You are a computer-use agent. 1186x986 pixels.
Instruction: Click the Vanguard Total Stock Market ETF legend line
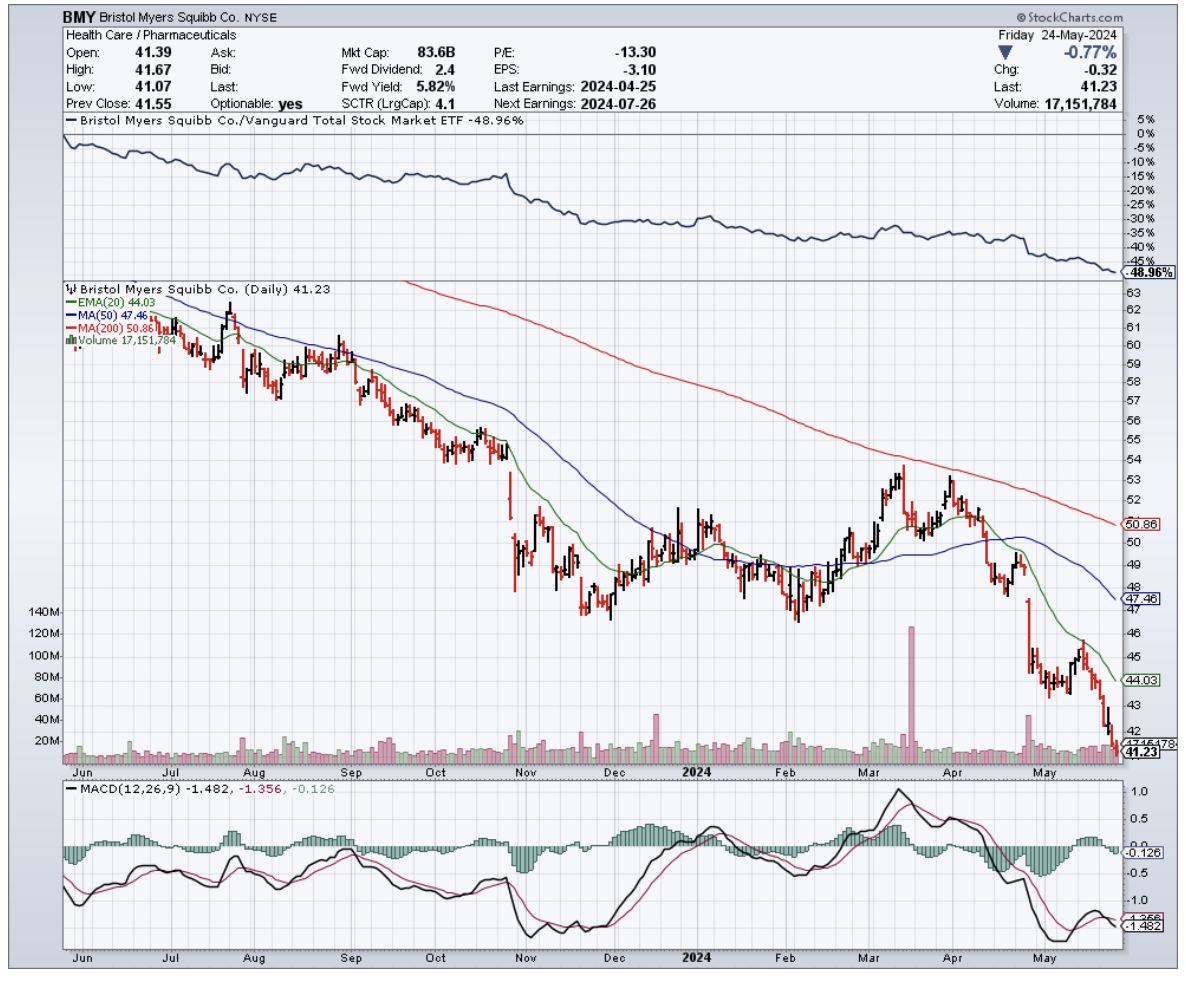pyautogui.click(x=70, y=120)
